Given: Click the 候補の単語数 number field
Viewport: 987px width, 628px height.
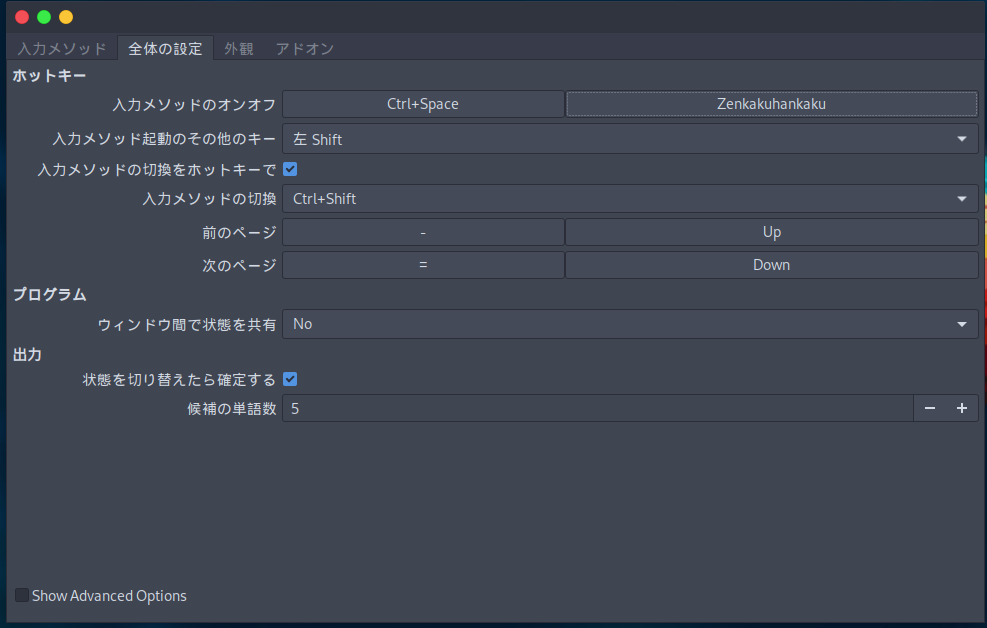Looking at the screenshot, I should point(597,408).
